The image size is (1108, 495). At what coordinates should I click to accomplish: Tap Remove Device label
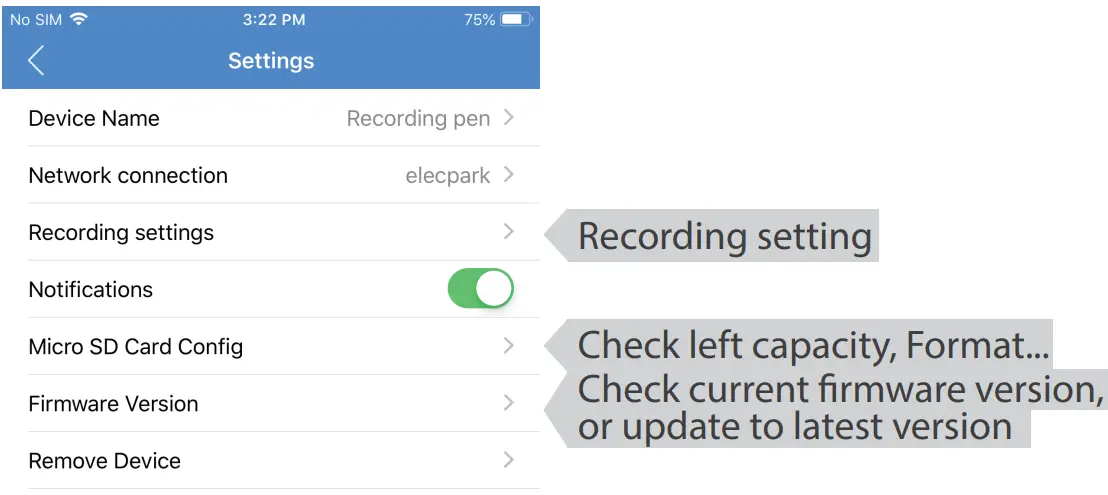(x=105, y=461)
